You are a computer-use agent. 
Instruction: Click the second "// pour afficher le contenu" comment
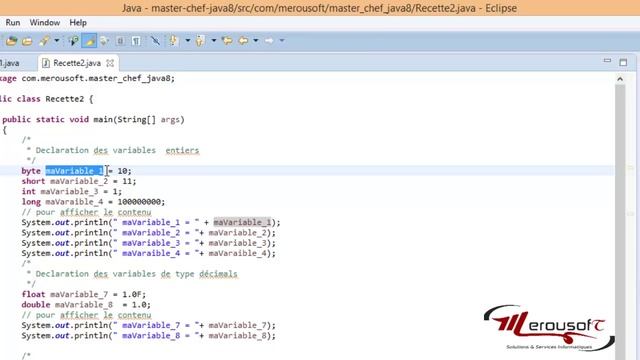coord(87,315)
